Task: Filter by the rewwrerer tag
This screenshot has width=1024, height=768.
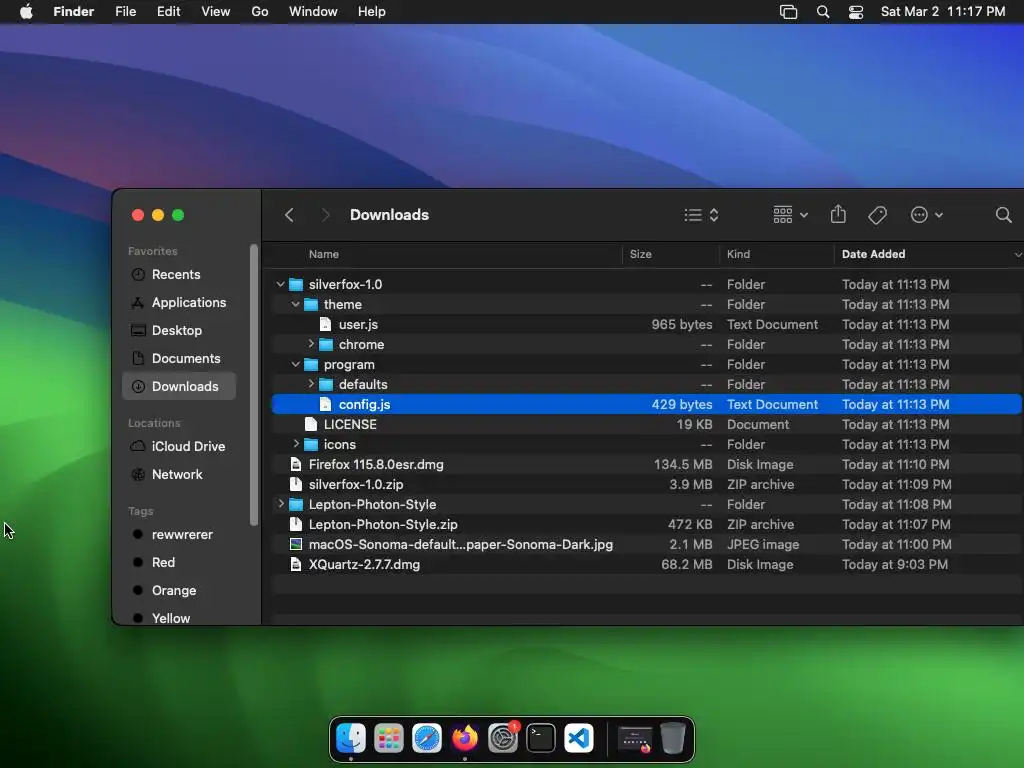Action: click(x=178, y=534)
